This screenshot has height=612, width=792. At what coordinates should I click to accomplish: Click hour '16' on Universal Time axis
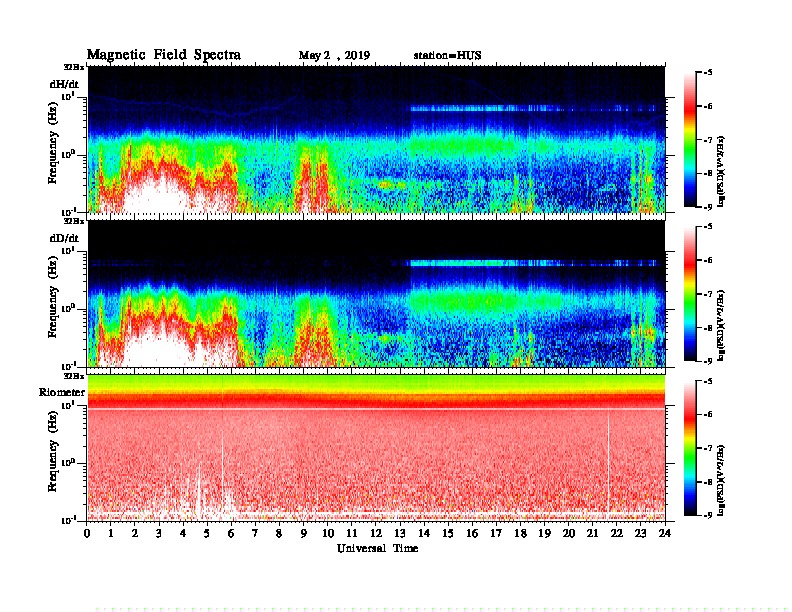click(472, 533)
